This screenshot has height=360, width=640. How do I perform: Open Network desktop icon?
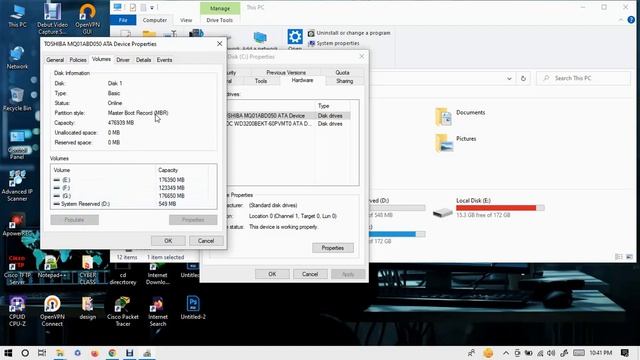(x=17, y=58)
